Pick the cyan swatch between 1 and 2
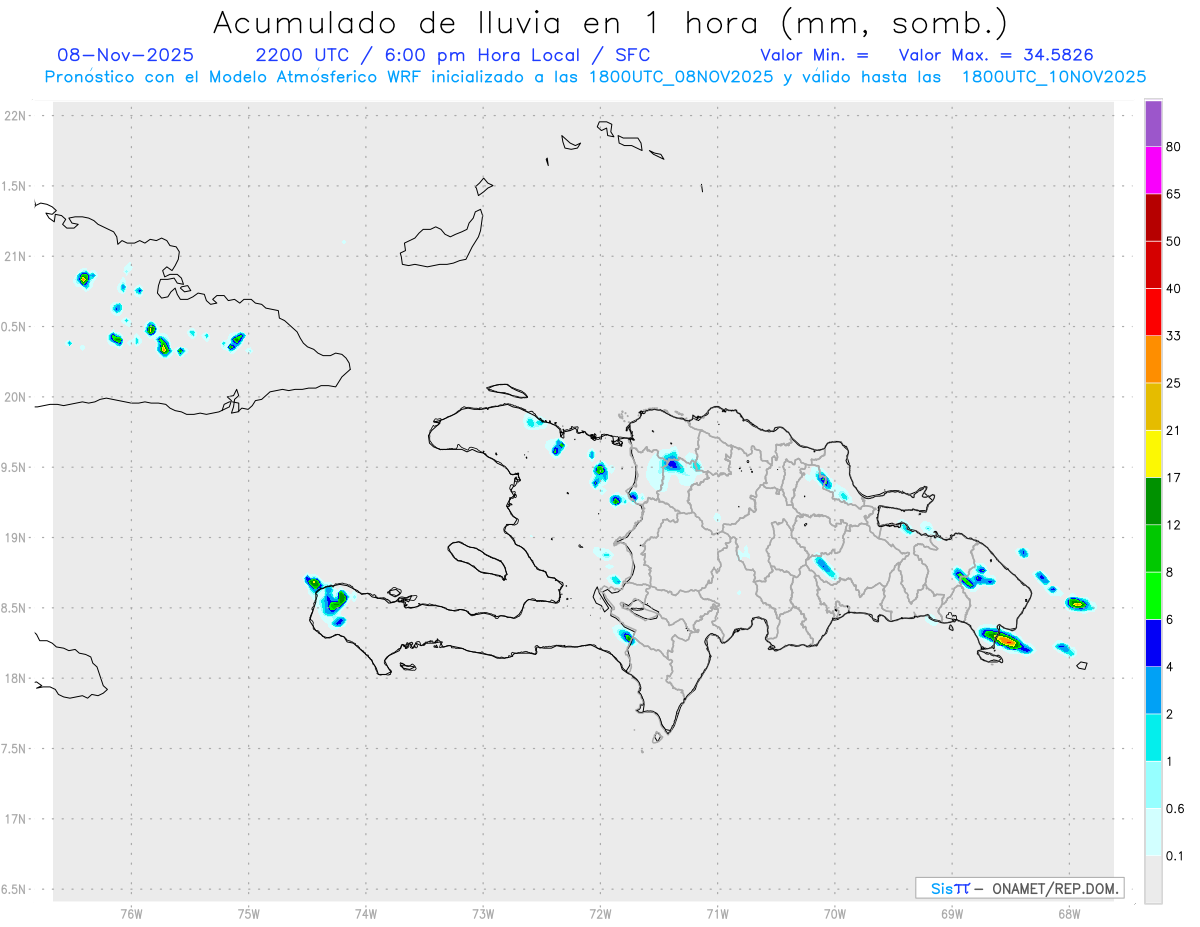Viewport: 1200px width, 927px height. coord(1153,737)
